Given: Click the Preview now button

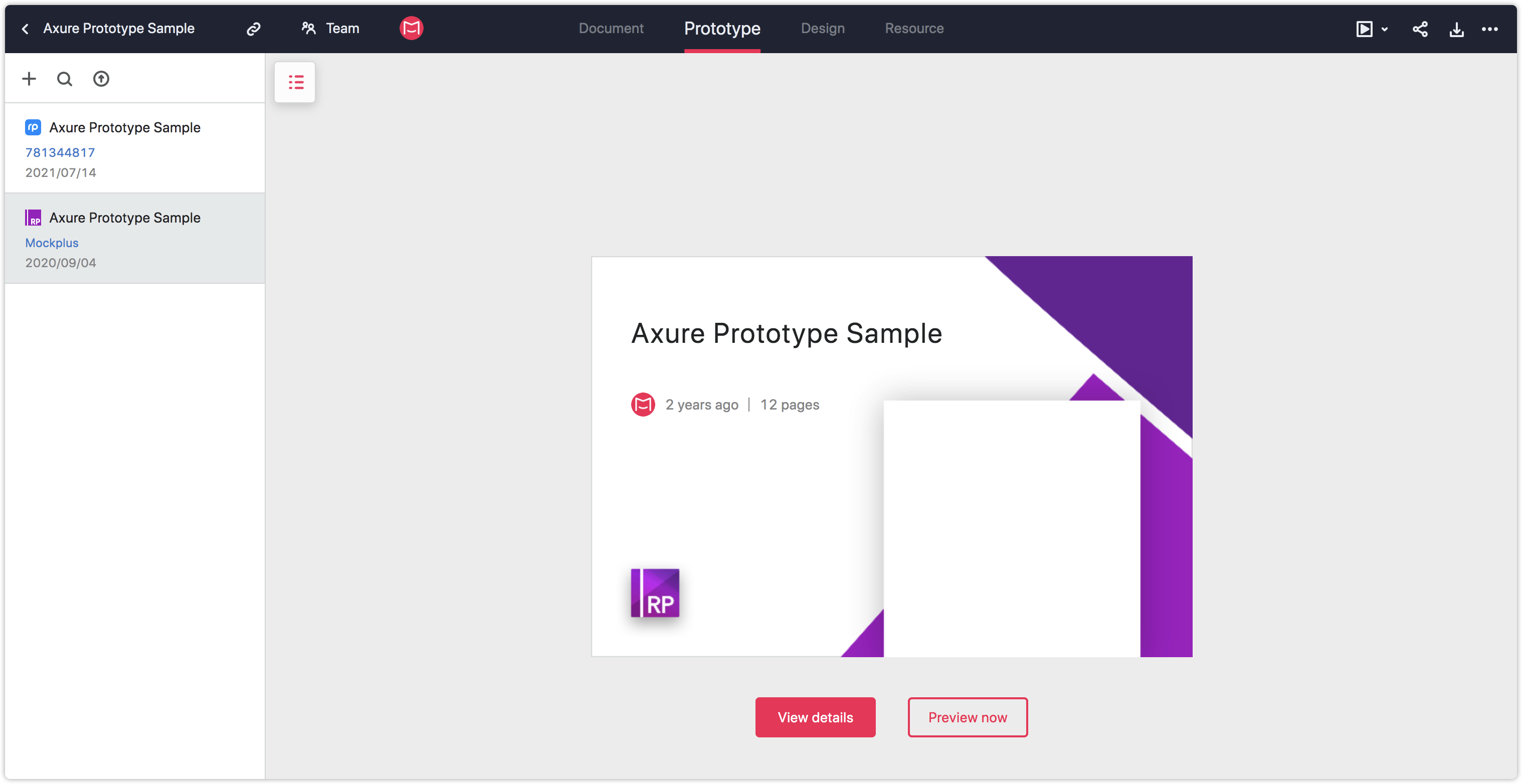Looking at the screenshot, I should (x=968, y=717).
